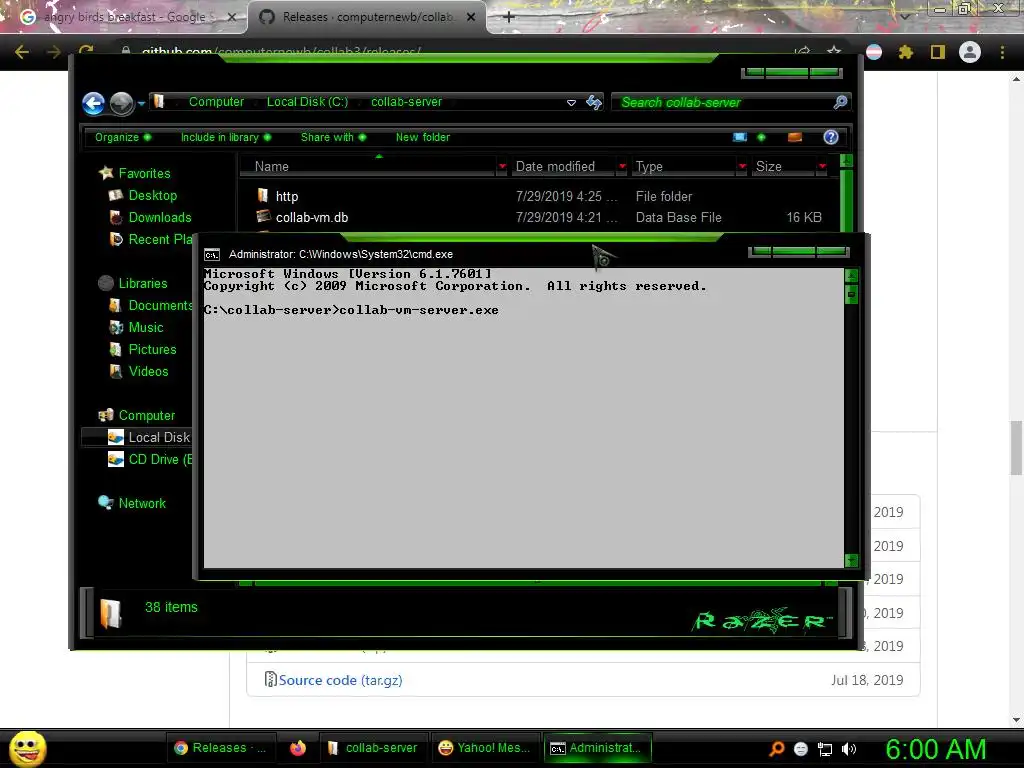
Task: Open a new Chrome tab
Action: pyautogui.click(x=509, y=17)
